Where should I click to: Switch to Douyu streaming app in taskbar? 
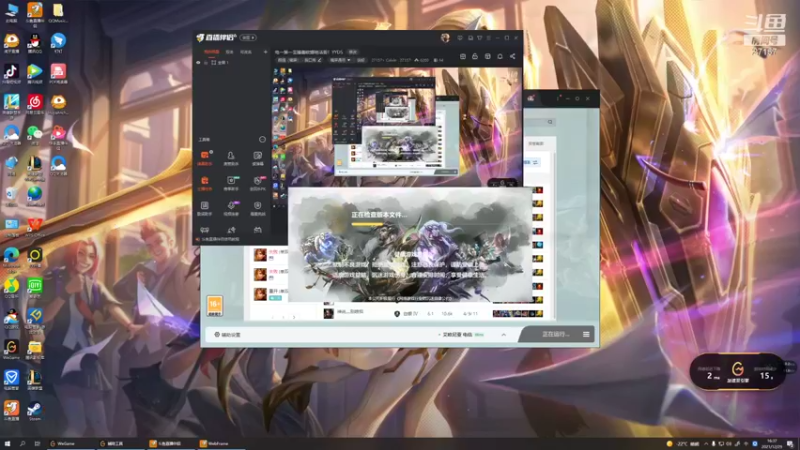coord(170,444)
